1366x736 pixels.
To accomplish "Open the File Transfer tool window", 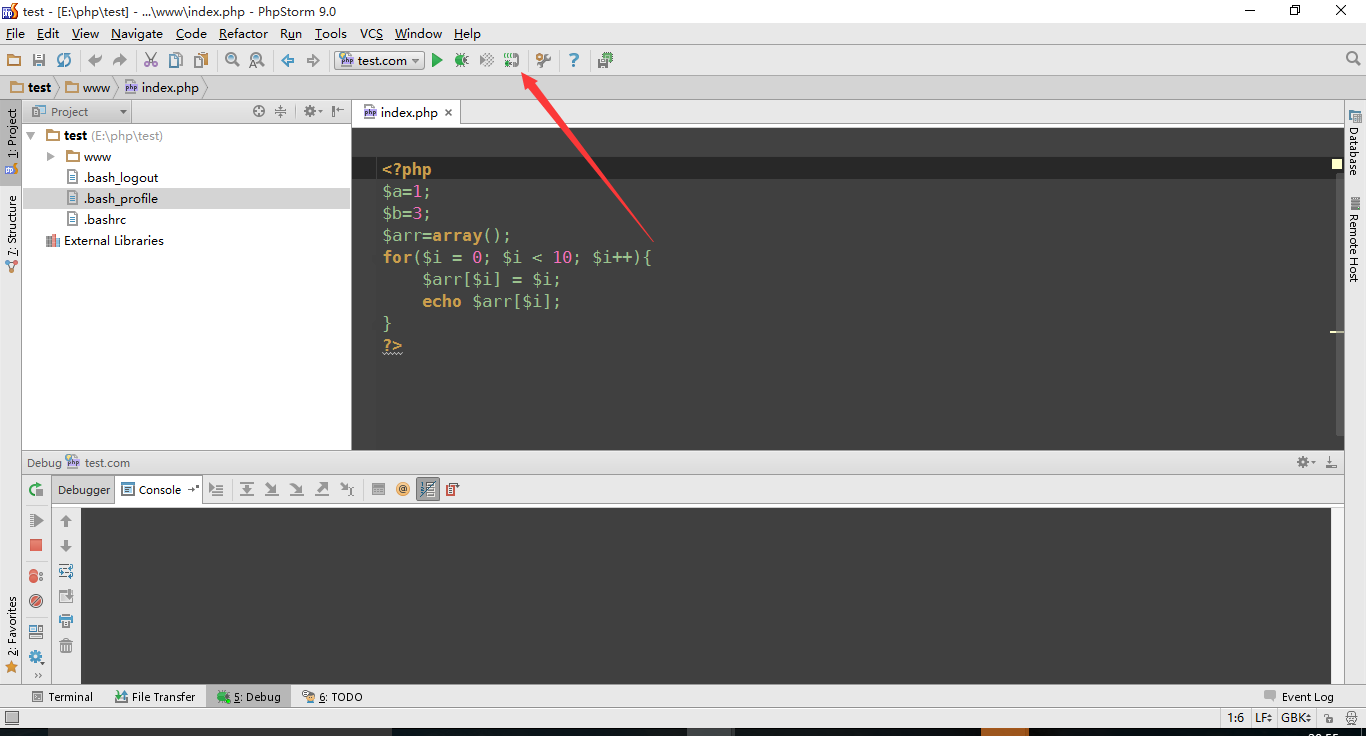I will pyautogui.click(x=155, y=697).
